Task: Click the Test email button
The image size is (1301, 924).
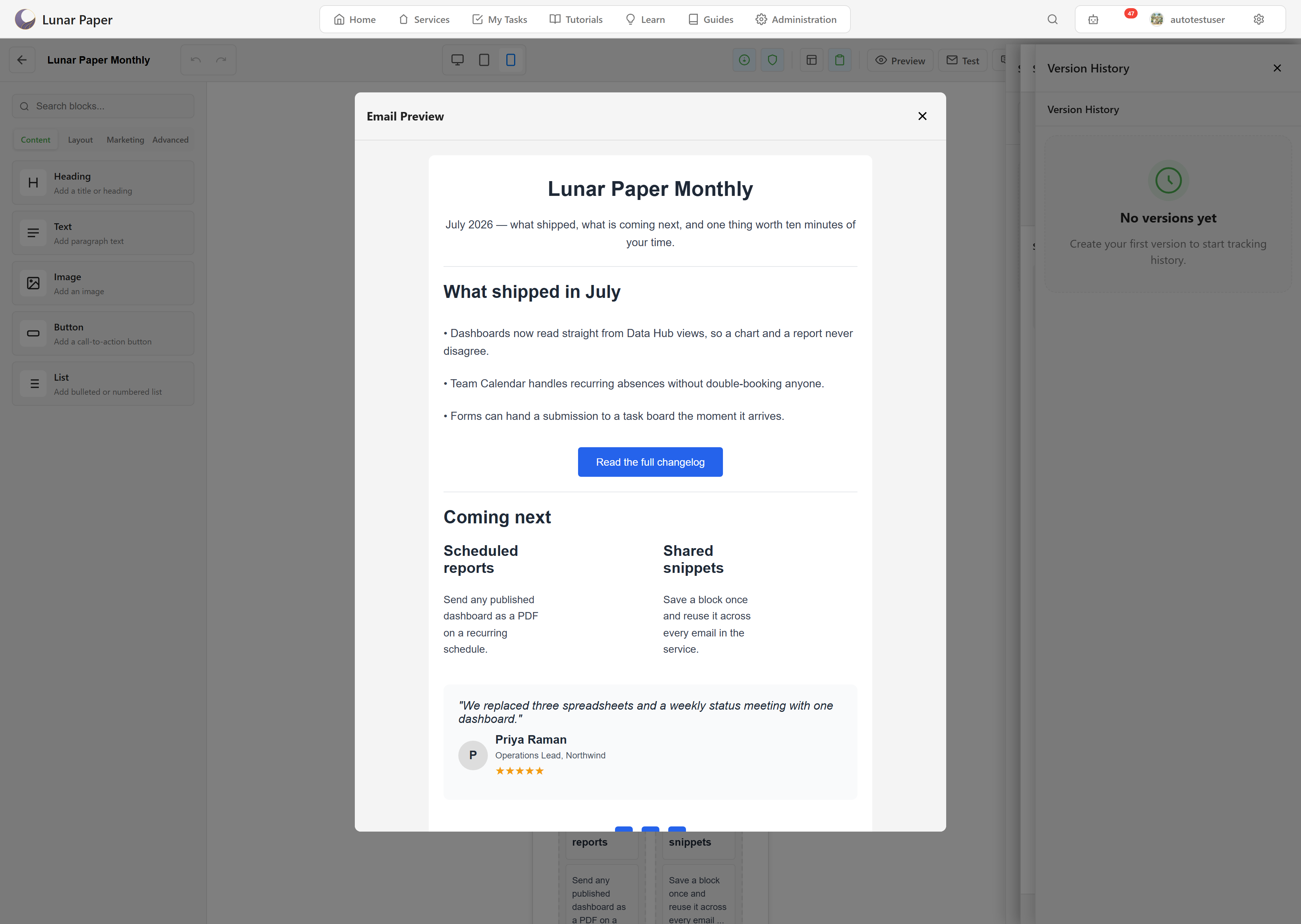Action: pyautogui.click(x=962, y=60)
